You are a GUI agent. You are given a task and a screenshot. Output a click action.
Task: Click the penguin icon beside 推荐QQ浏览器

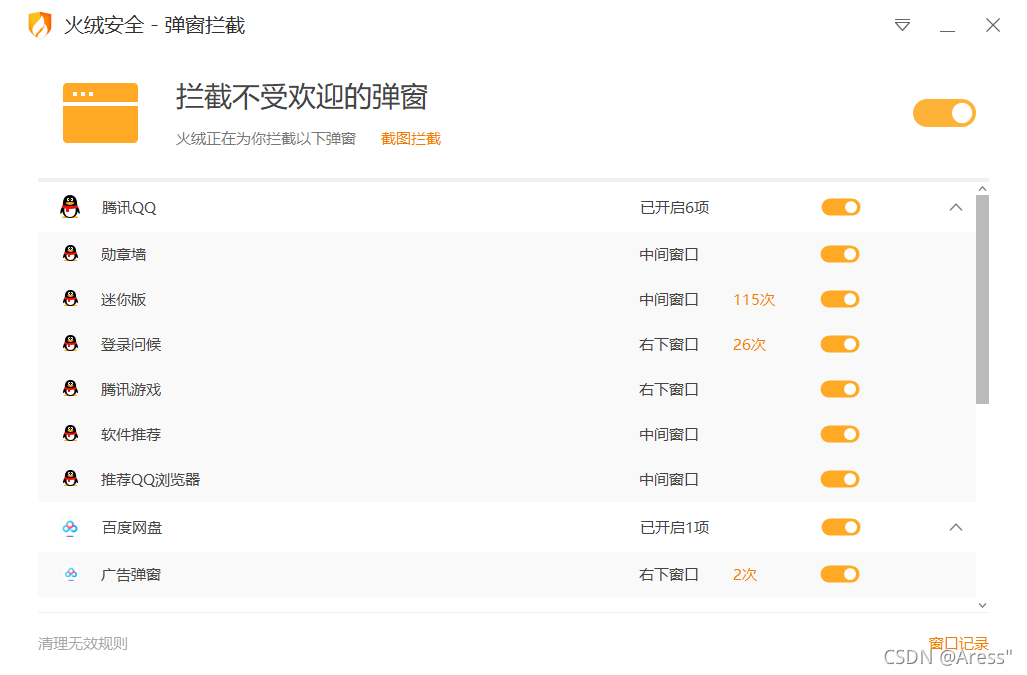(71, 479)
